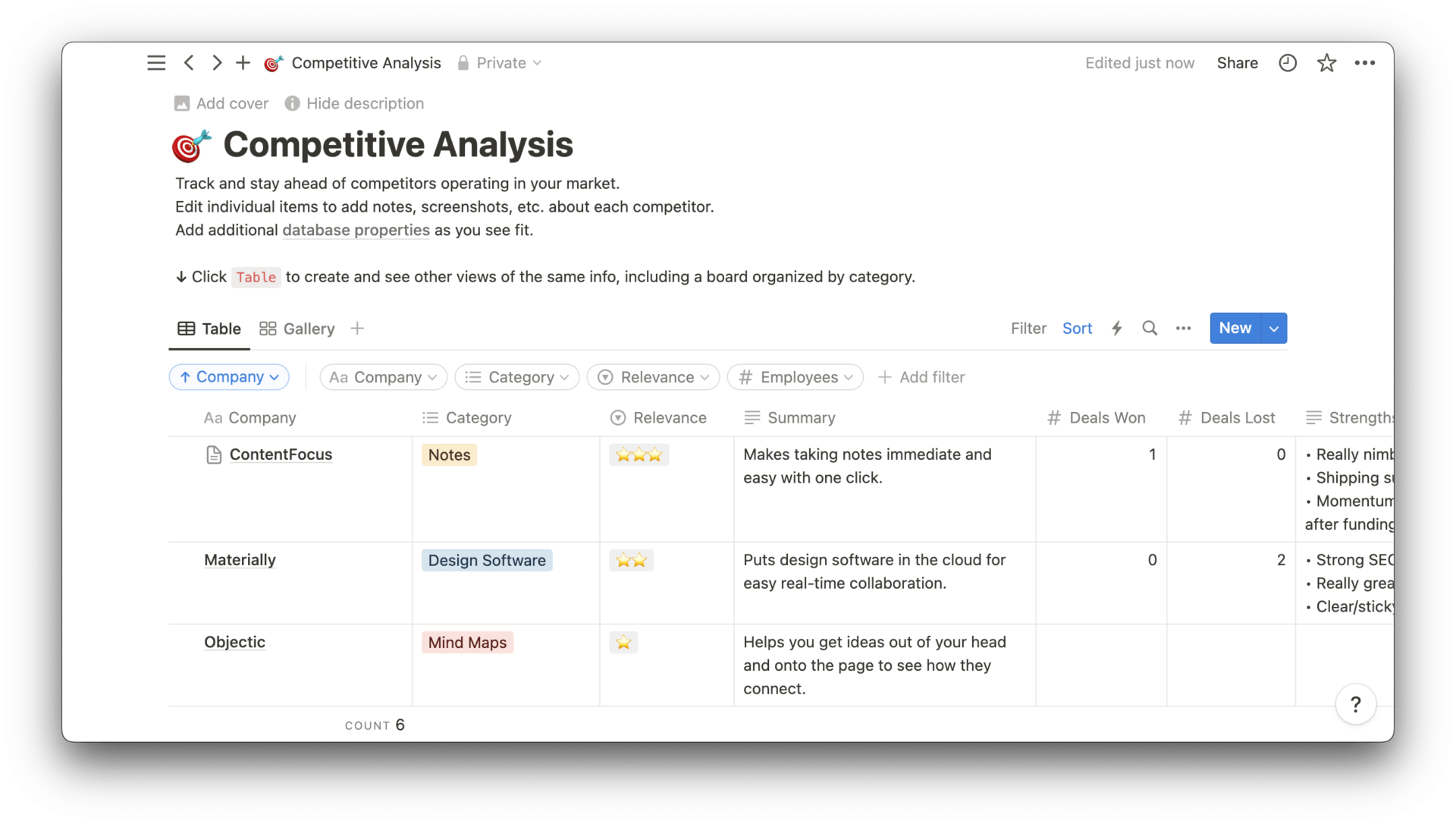This screenshot has height=824, width=1456.
Task: Click database properties link in description
Action: coord(355,231)
